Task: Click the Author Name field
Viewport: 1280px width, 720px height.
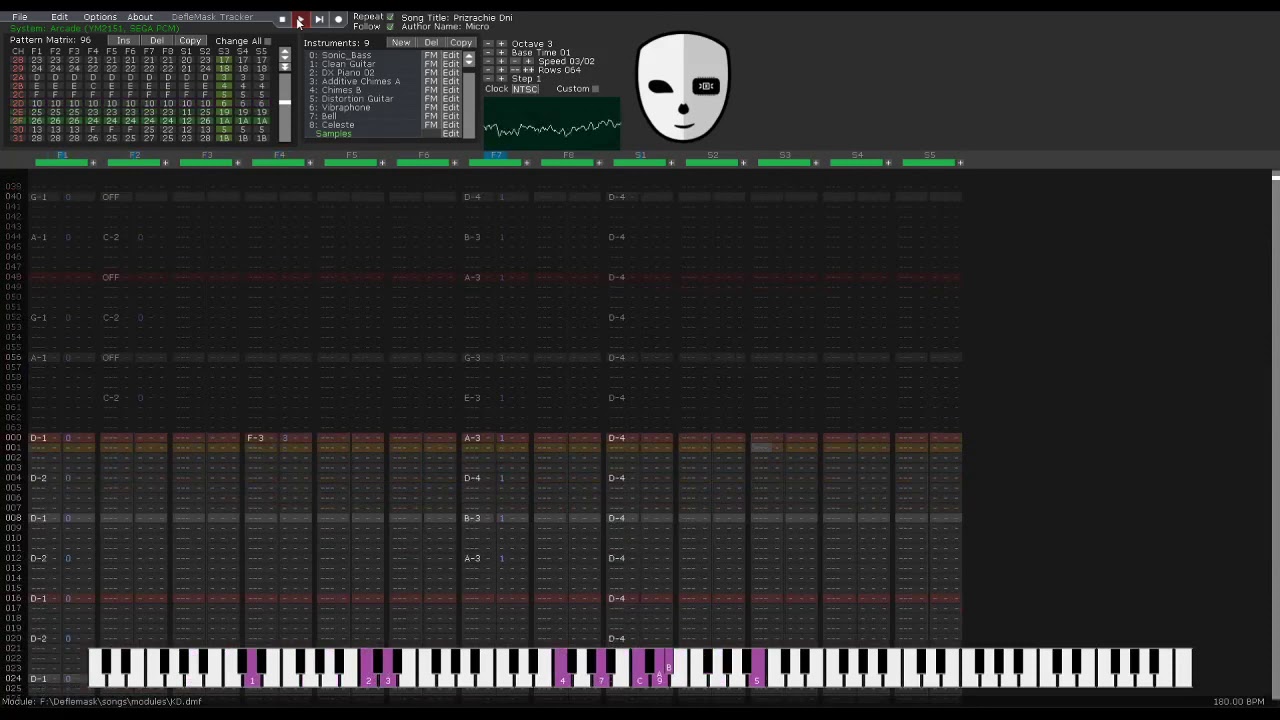Action: click(445, 26)
